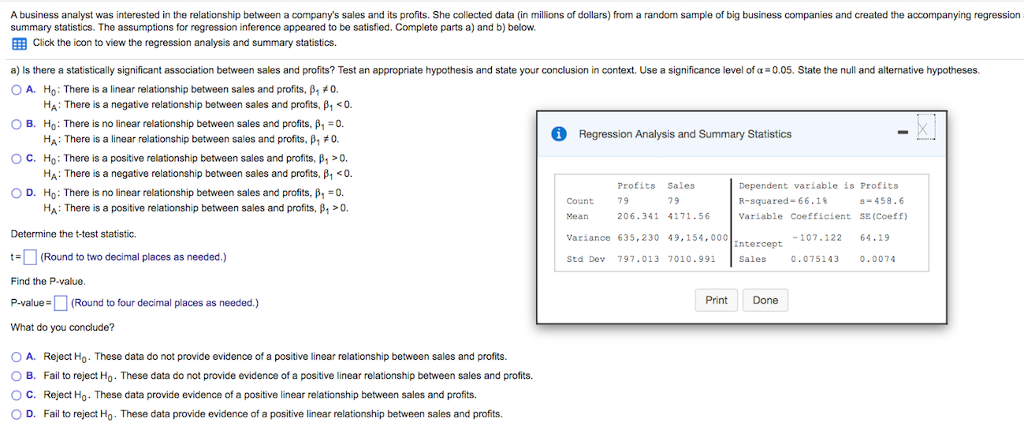Close the Regression Analysis and Summary Statistics popup
This screenshot has height=434, width=1024.
click(x=926, y=133)
